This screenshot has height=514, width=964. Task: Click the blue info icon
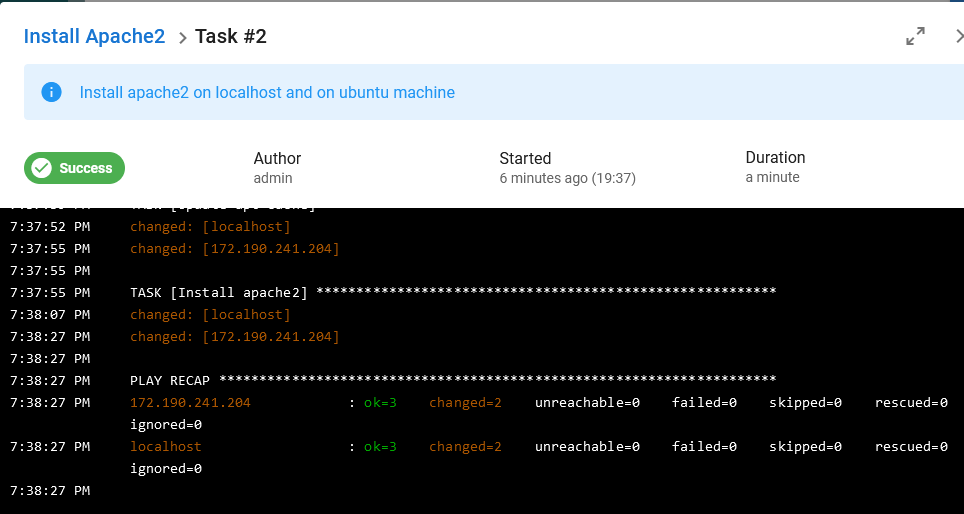pyautogui.click(x=51, y=92)
